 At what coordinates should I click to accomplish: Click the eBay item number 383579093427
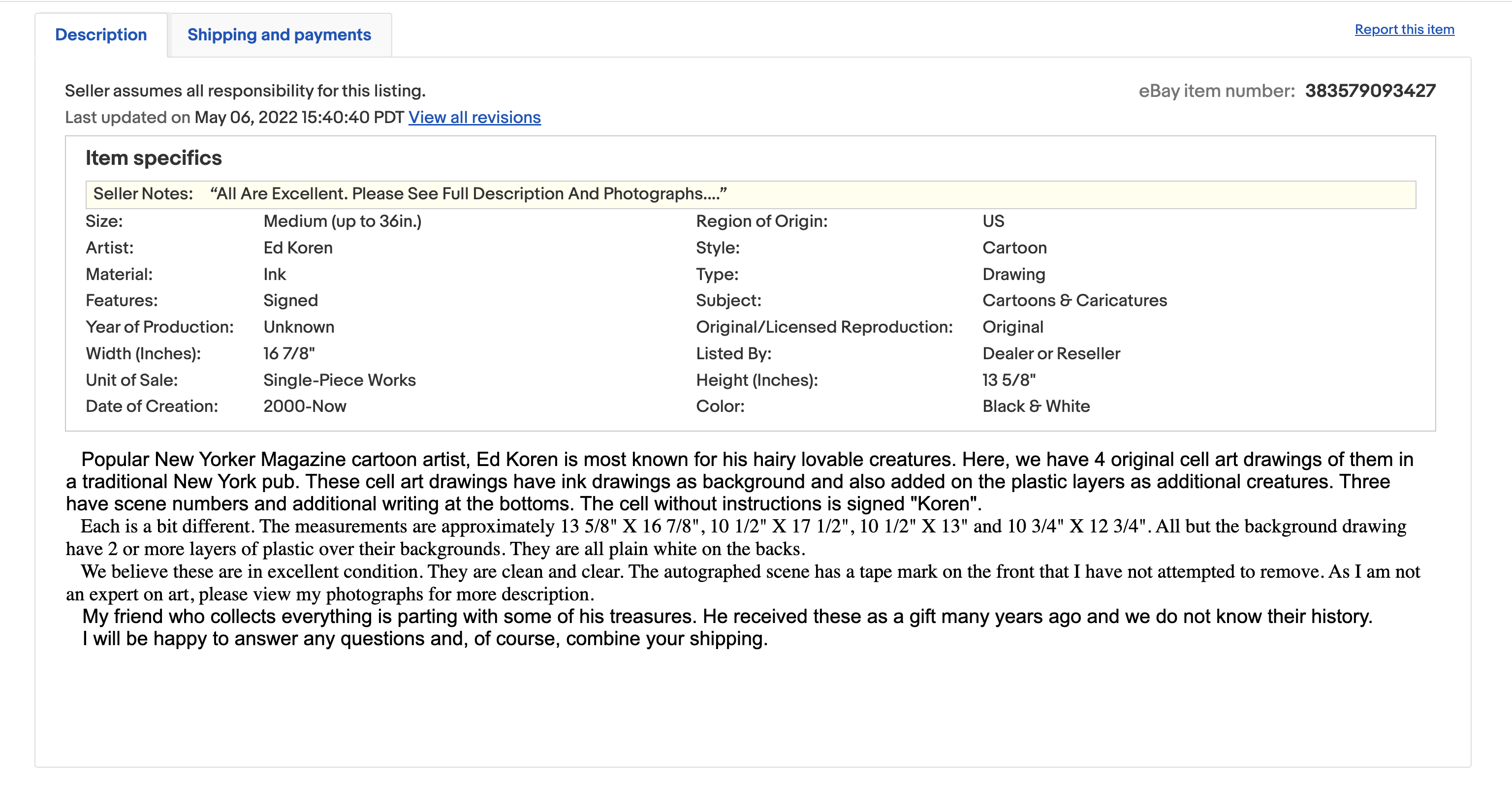1370,91
